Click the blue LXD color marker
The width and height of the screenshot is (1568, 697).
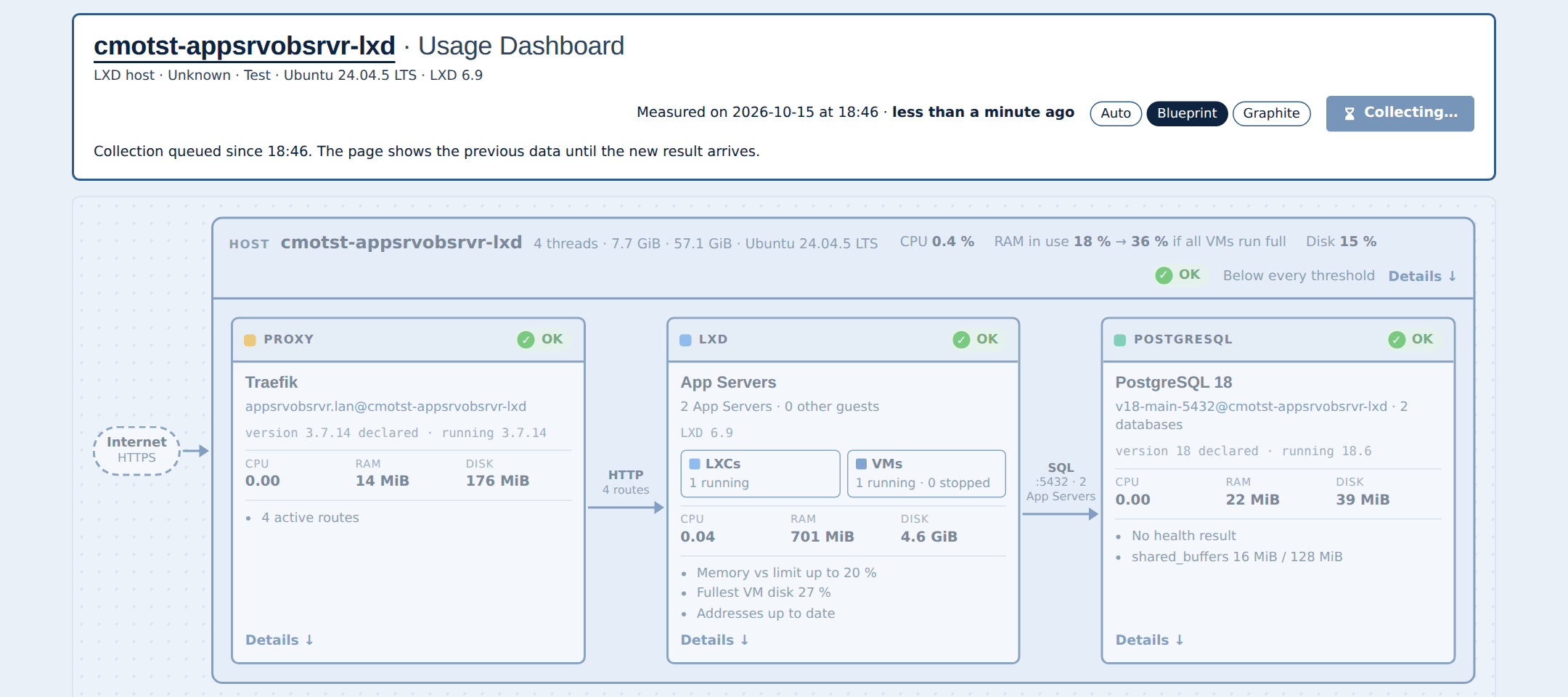[685, 340]
